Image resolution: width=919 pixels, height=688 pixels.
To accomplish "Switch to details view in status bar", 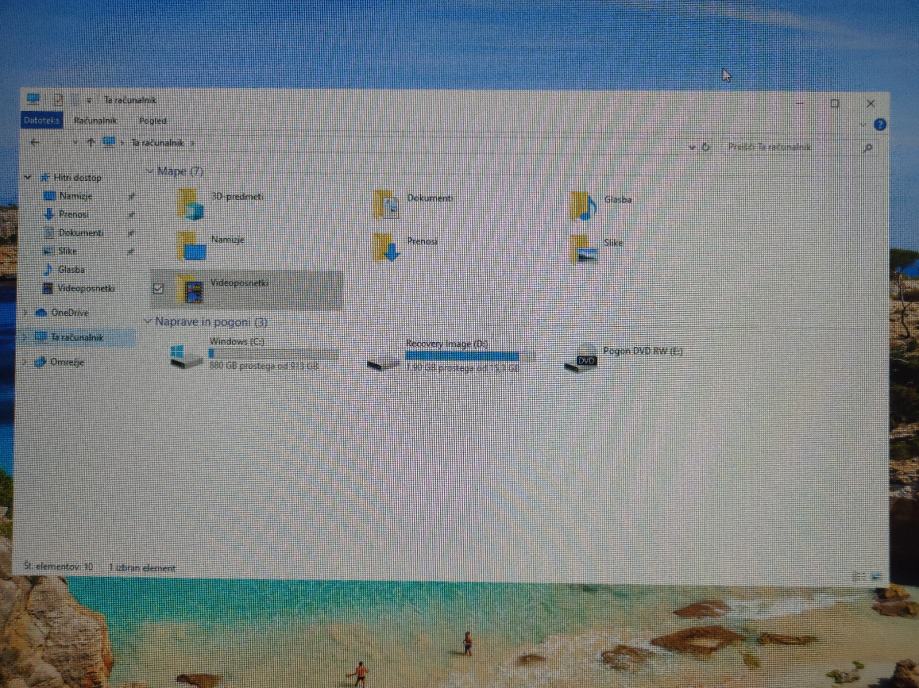I will pyautogui.click(x=859, y=576).
